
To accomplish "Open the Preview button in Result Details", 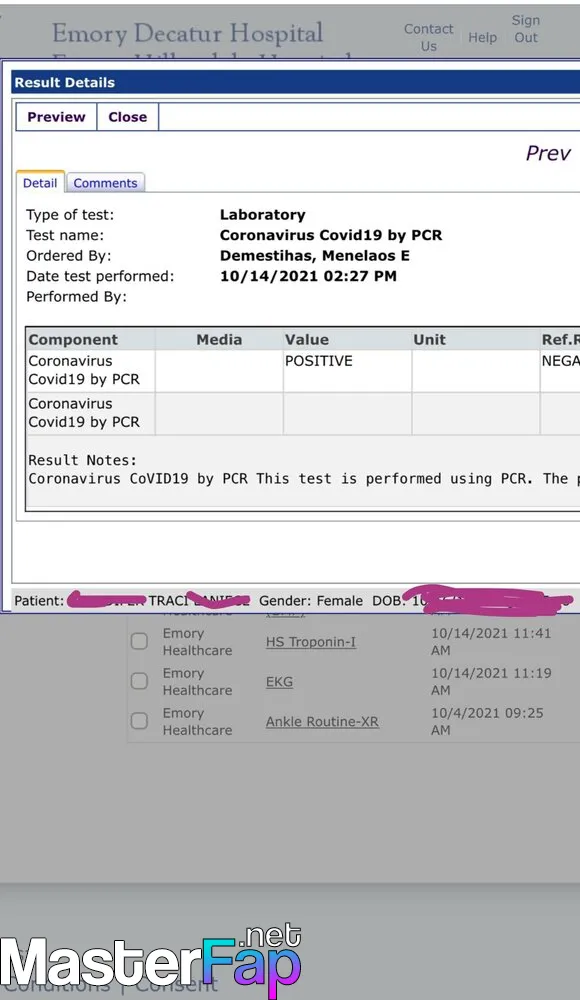I will [56, 117].
